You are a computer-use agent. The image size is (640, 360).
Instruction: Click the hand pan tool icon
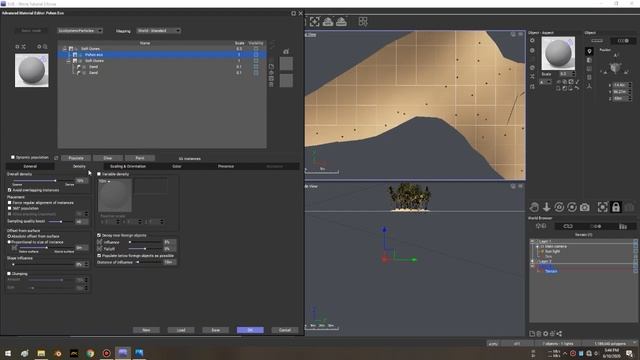click(x=534, y=207)
